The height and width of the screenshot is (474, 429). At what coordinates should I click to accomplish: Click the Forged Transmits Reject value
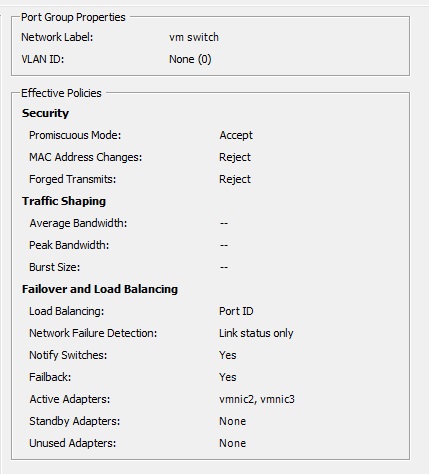click(235, 179)
